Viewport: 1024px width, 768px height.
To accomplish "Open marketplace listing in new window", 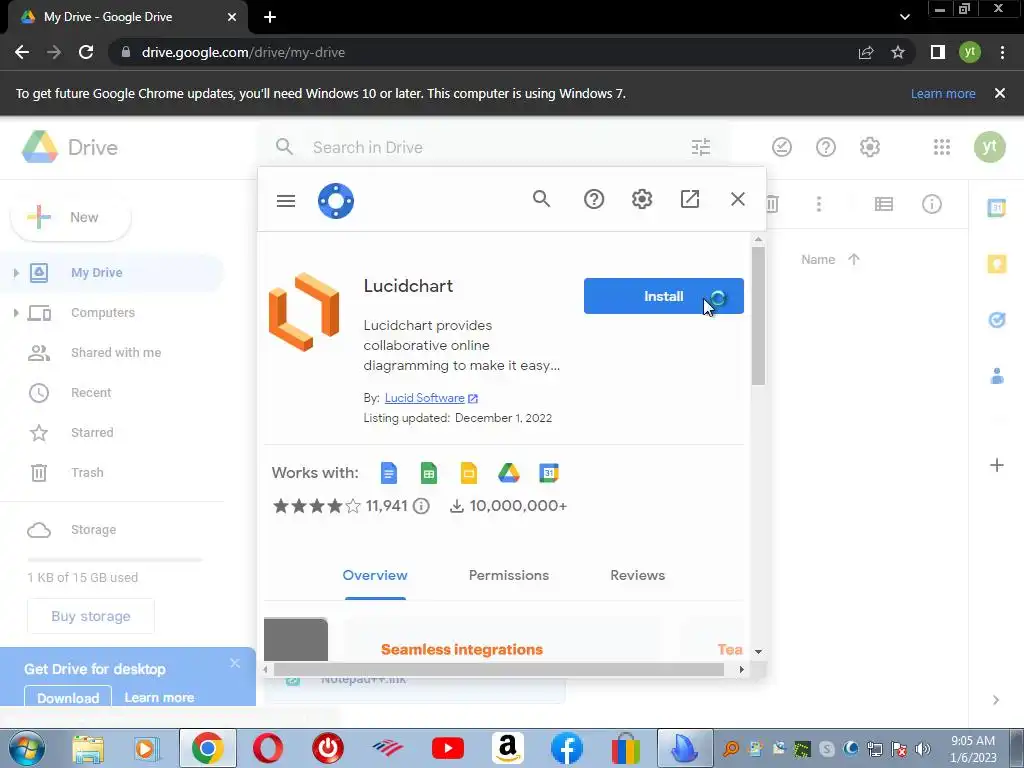I will (x=690, y=199).
